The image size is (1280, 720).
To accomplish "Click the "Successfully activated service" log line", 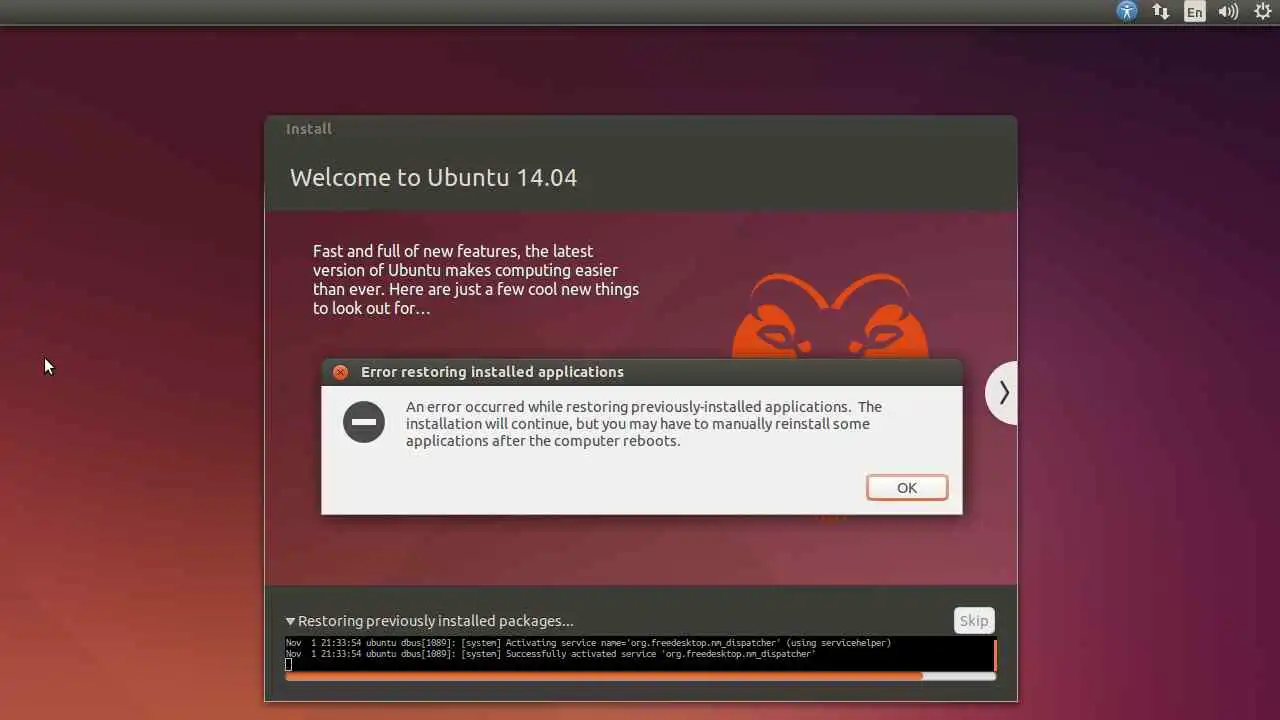I will tap(551, 654).
